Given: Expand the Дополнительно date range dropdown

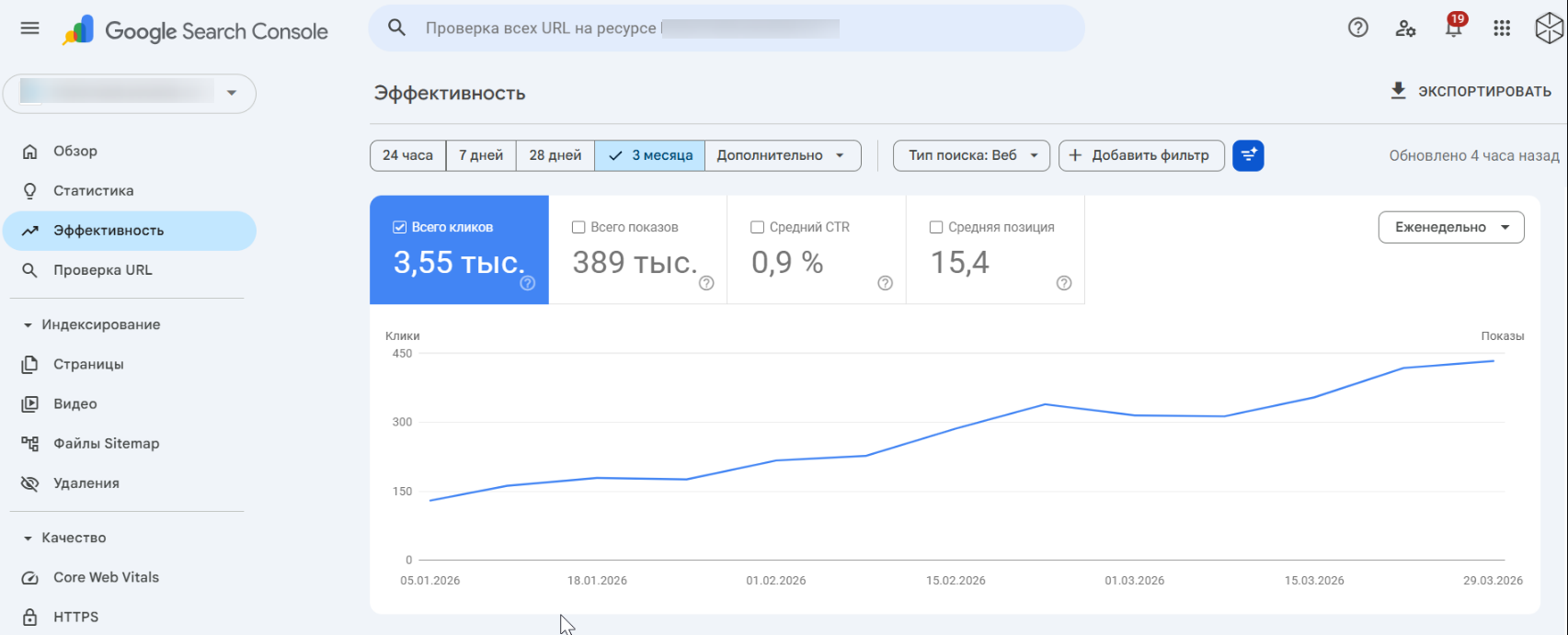Looking at the screenshot, I should coord(782,155).
